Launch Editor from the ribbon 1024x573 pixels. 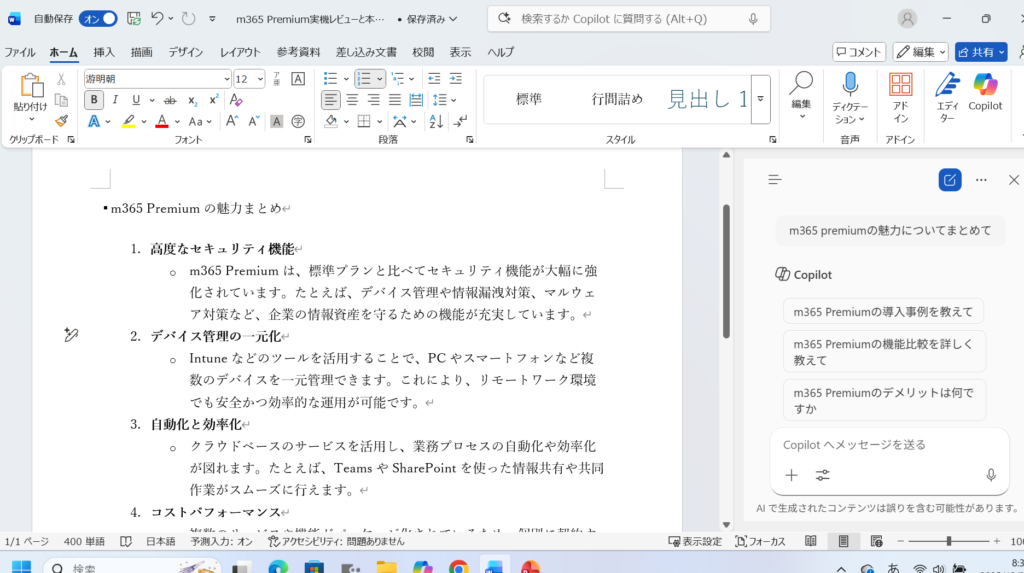[947, 98]
